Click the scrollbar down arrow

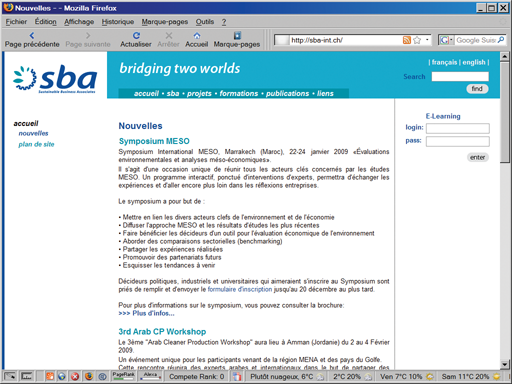tap(504, 364)
